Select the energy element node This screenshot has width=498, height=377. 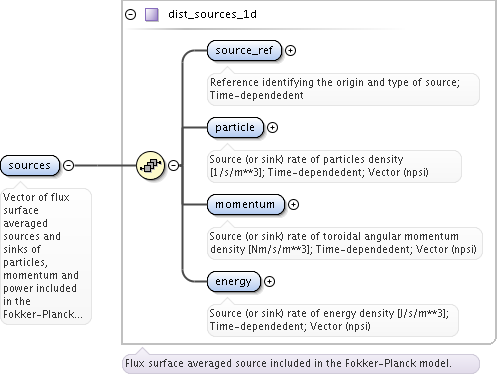(x=233, y=281)
